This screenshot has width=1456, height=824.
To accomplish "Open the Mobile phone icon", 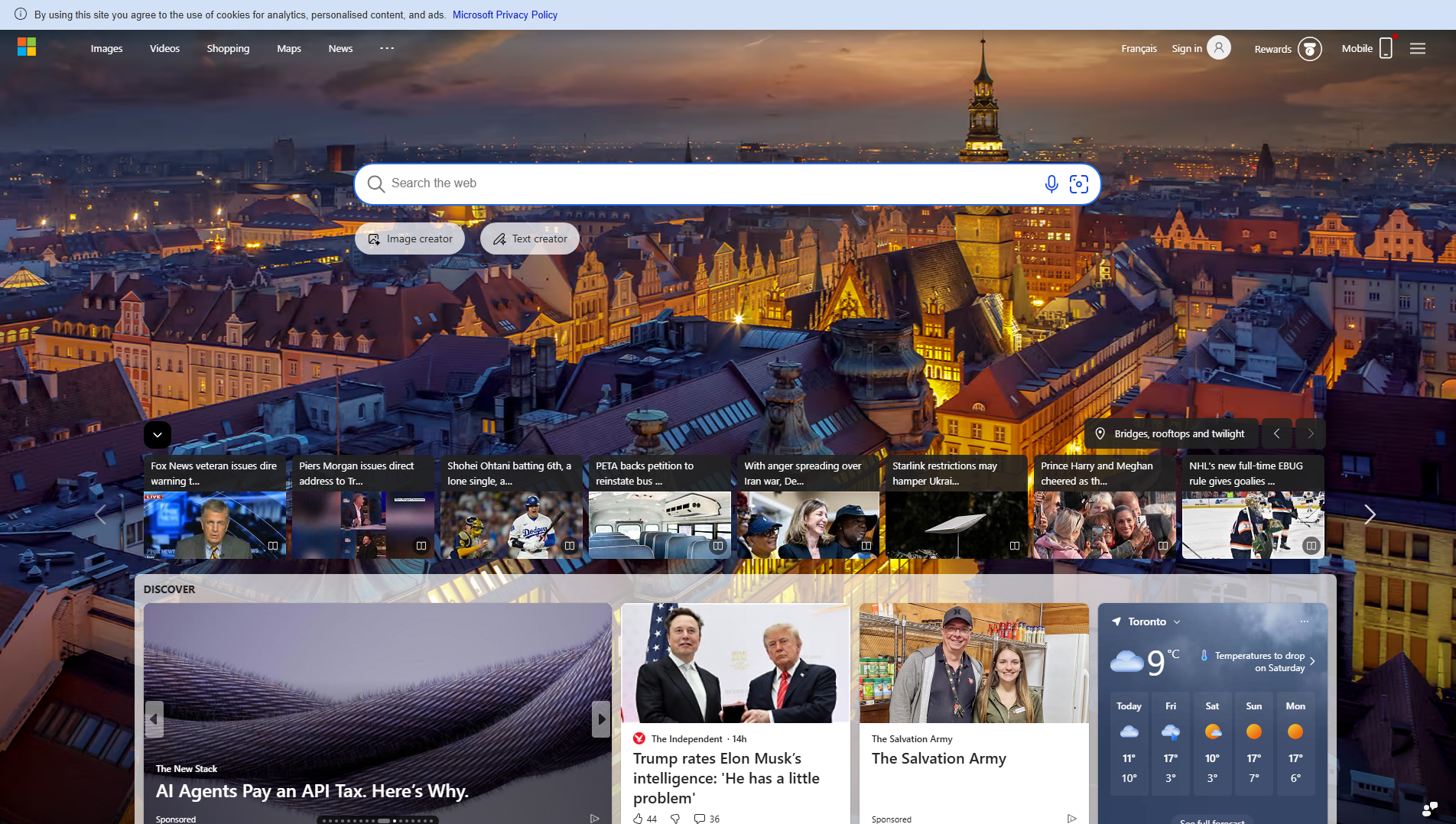I will [1386, 48].
